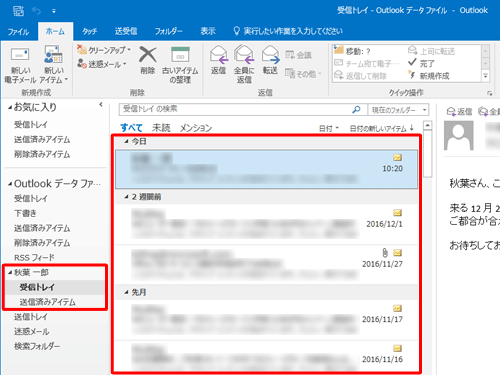
Task: Click the Tell Me search box with lightbulb
Action: click(288, 31)
